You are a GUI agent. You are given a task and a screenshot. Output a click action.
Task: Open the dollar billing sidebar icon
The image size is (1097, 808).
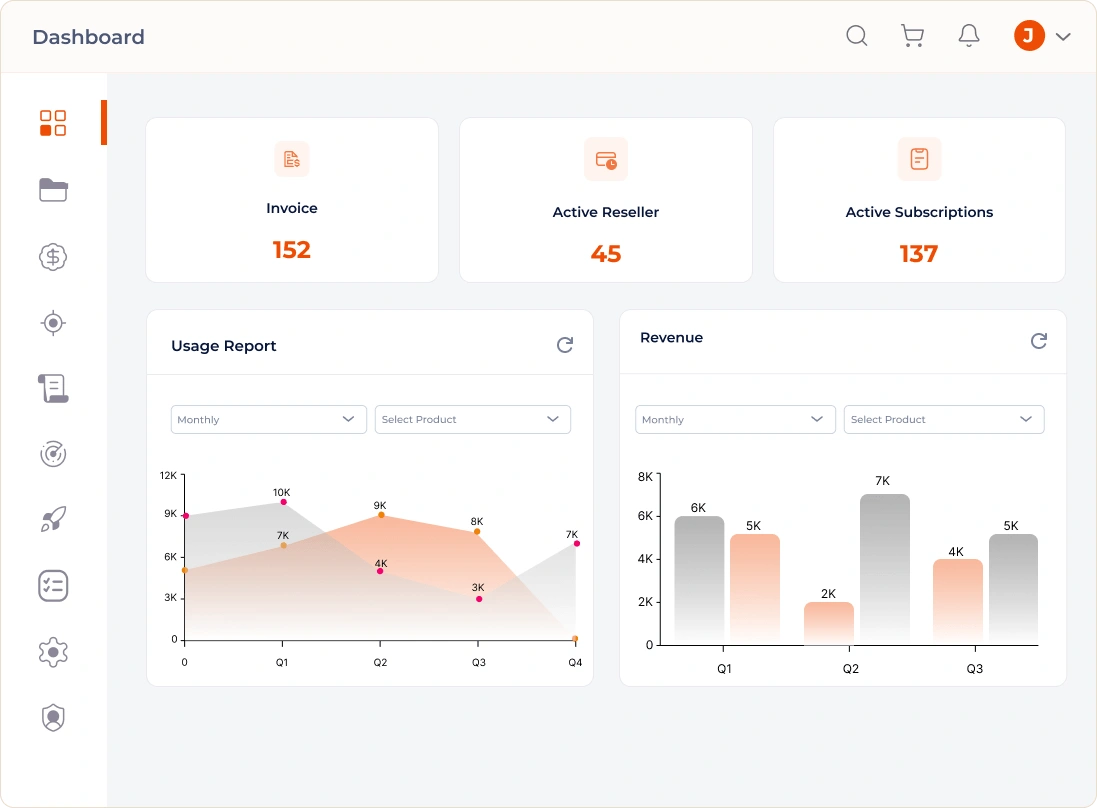click(x=53, y=257)
